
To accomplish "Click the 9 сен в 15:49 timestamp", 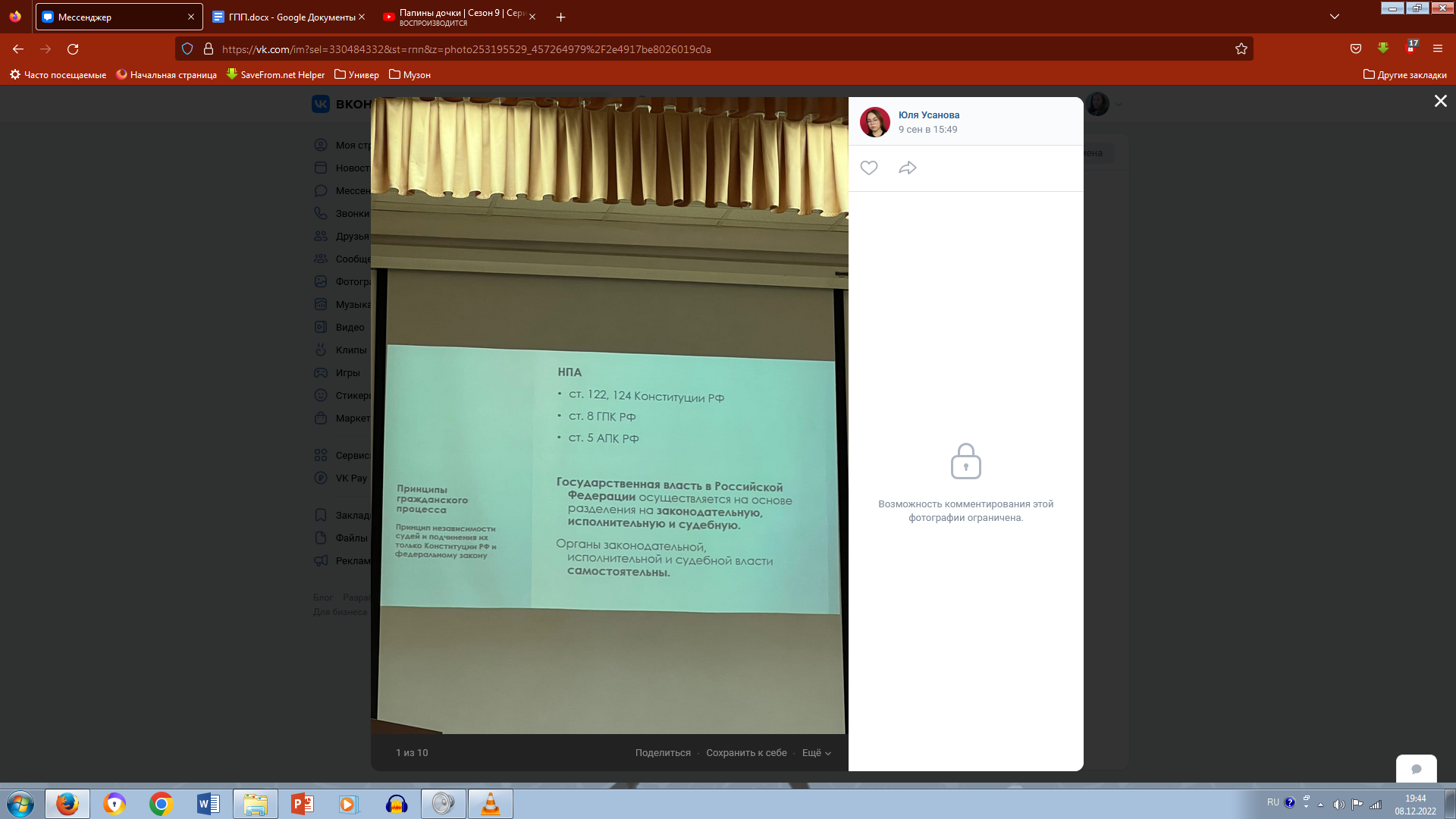I will [x=928, y=130].
